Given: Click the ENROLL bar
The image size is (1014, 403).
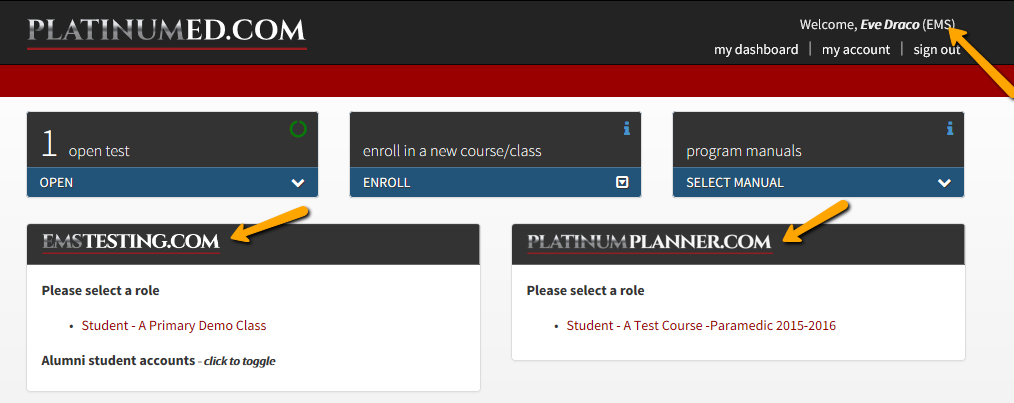Looking at the screenshot, I should click(495, 182).
